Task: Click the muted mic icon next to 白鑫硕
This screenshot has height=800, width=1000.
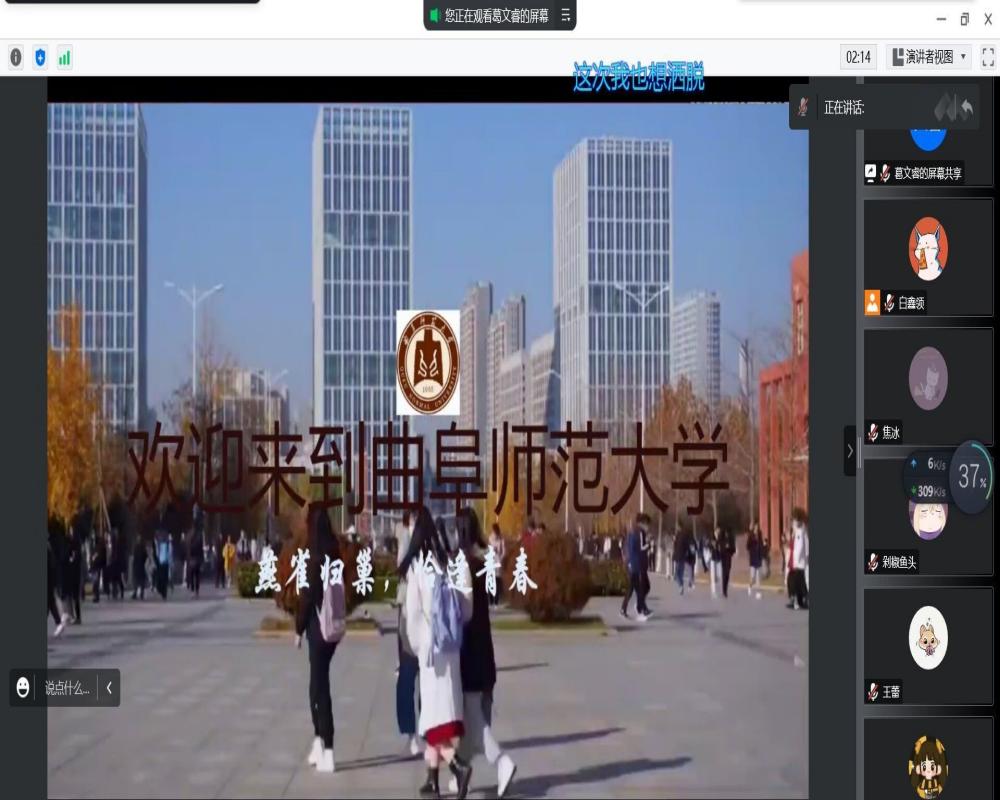Action: 888,303
